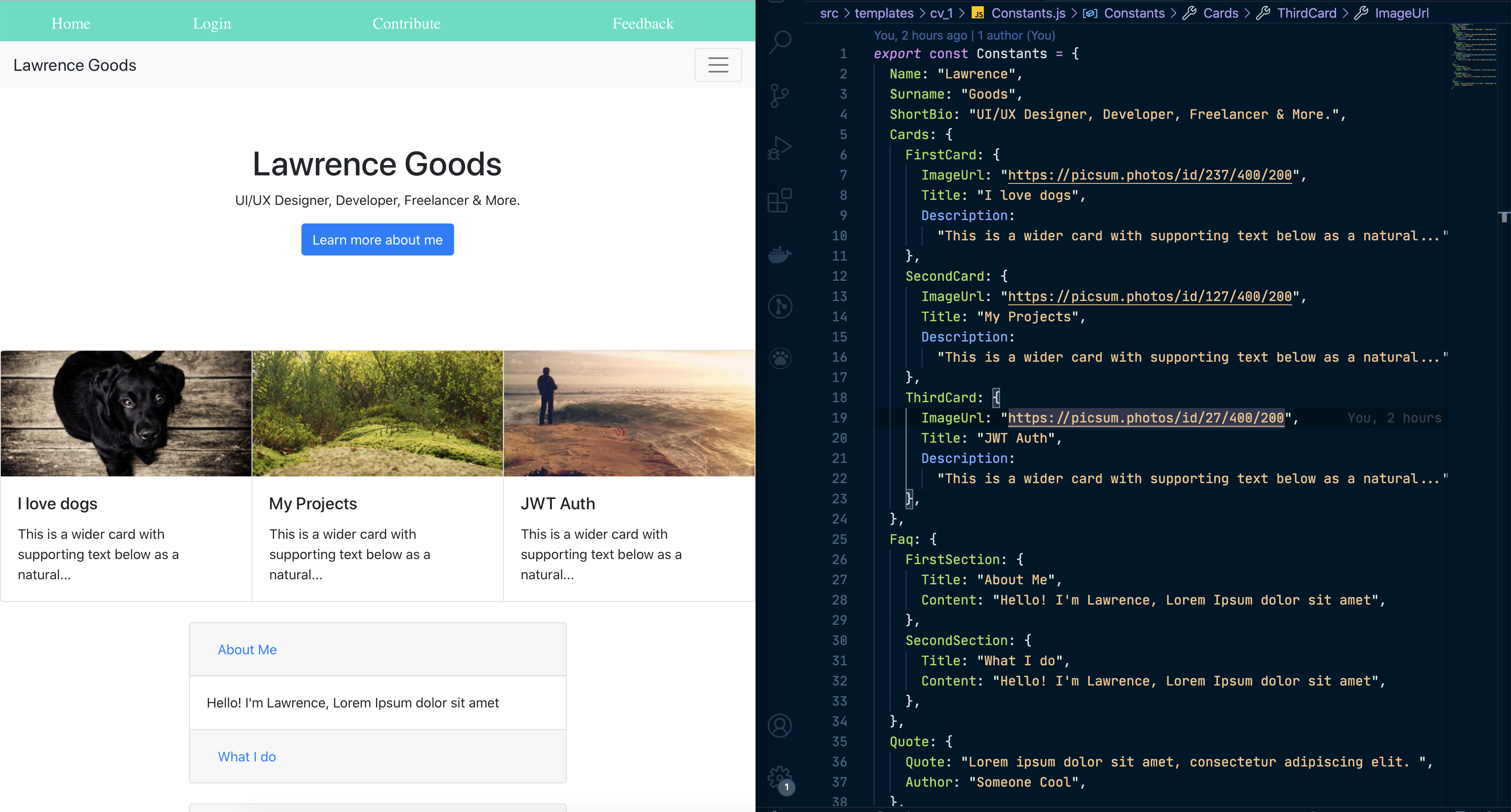Open the Source Control view
This screenshot has width=1511, height=812.
point(780,95)
